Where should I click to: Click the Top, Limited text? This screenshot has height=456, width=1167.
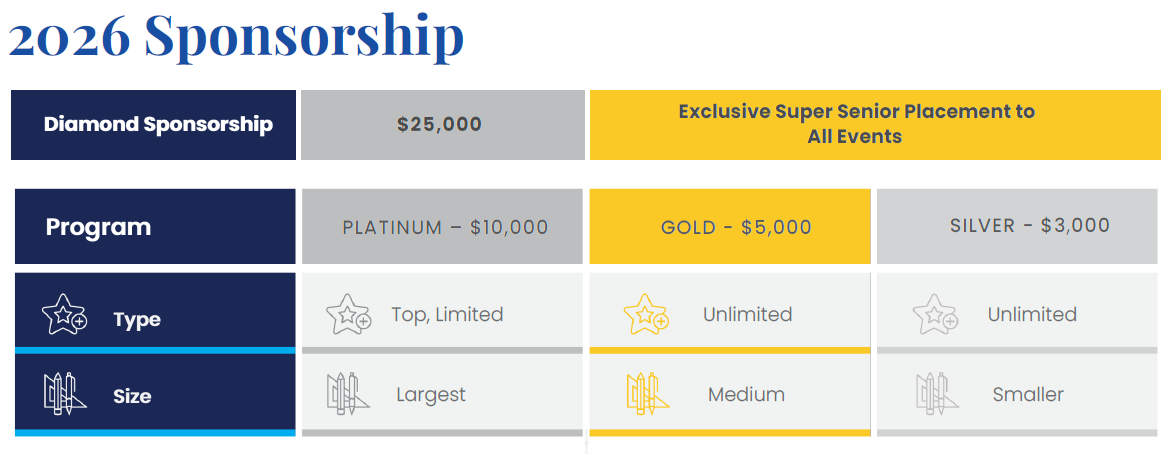click(x=447, y=314)
